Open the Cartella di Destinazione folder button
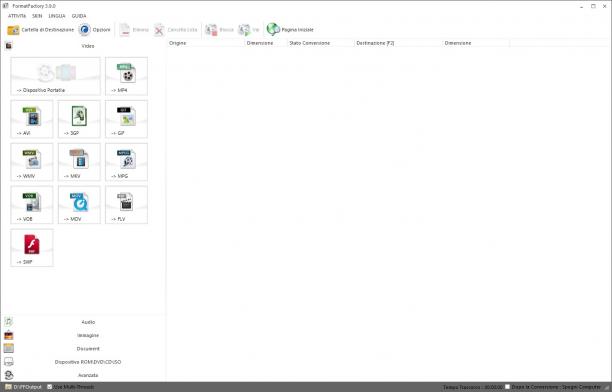 [x=41, y=30]
